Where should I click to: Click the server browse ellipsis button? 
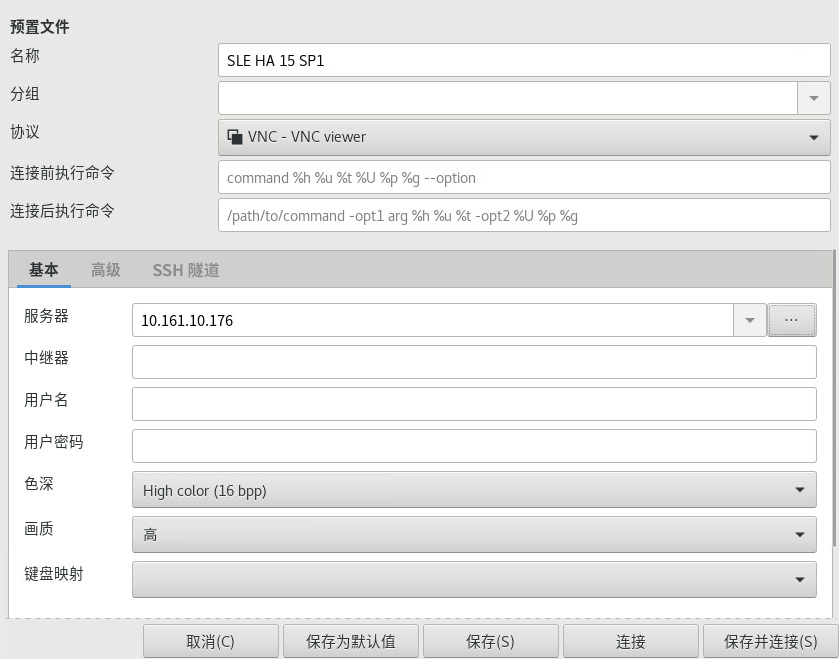pos(791,320)
